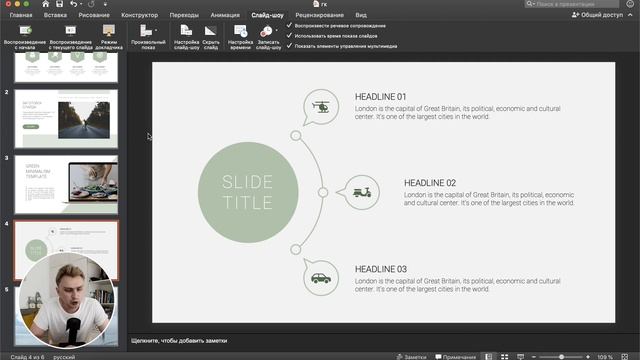Open the Рисование tab
Screen dimensions: 640x360
[94, 15]
